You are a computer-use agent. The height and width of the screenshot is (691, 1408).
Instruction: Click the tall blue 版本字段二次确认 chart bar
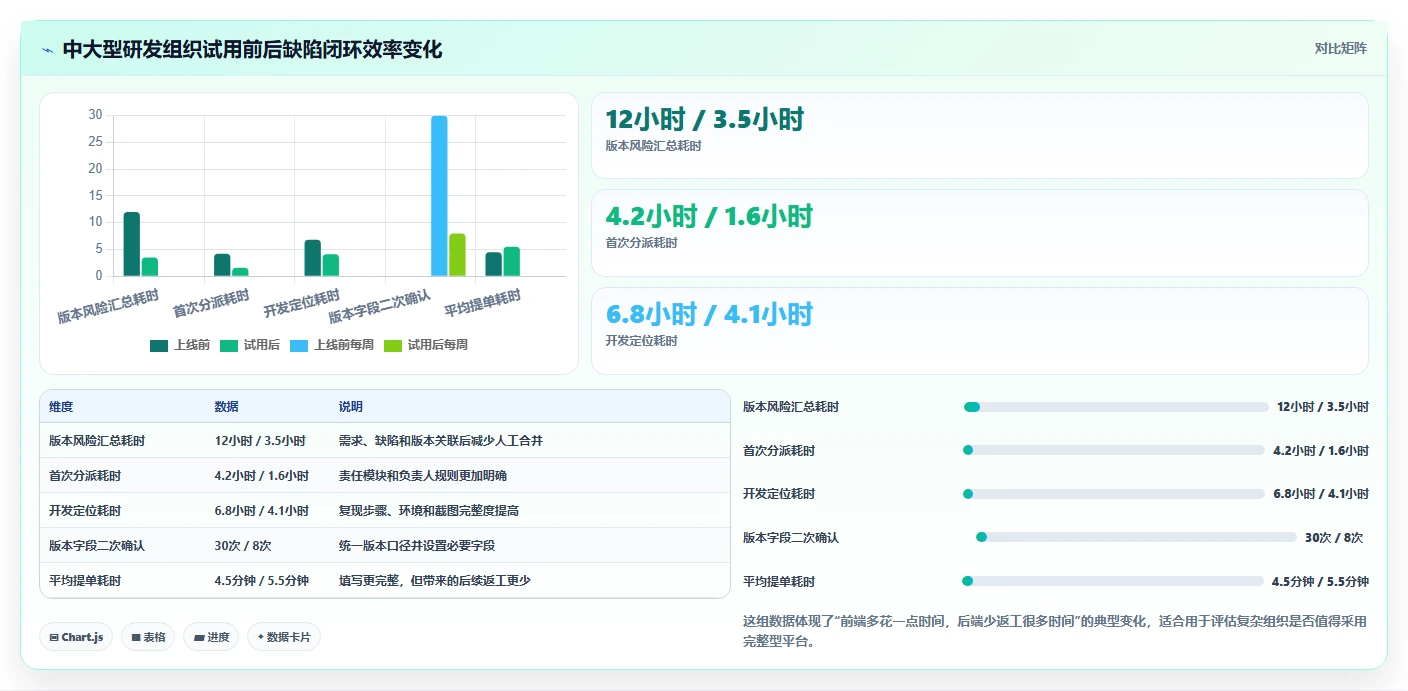click(439, 196)
